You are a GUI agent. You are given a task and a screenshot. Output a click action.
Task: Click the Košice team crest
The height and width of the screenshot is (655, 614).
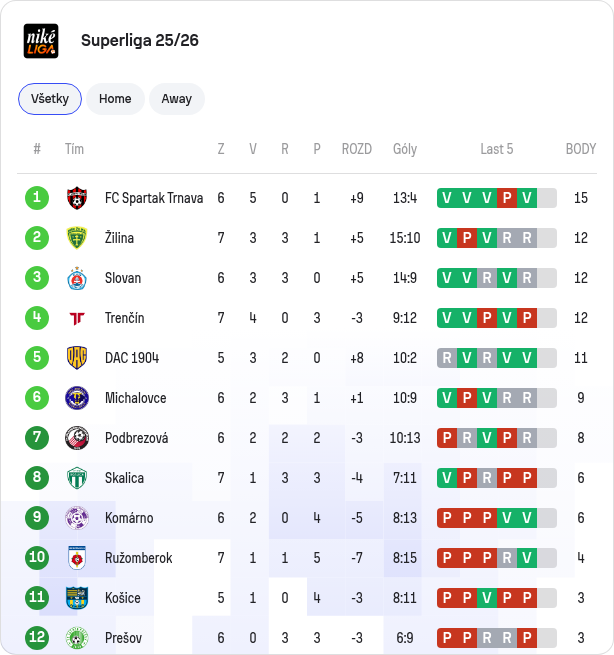pyautogui.click(x=77, y=598)
